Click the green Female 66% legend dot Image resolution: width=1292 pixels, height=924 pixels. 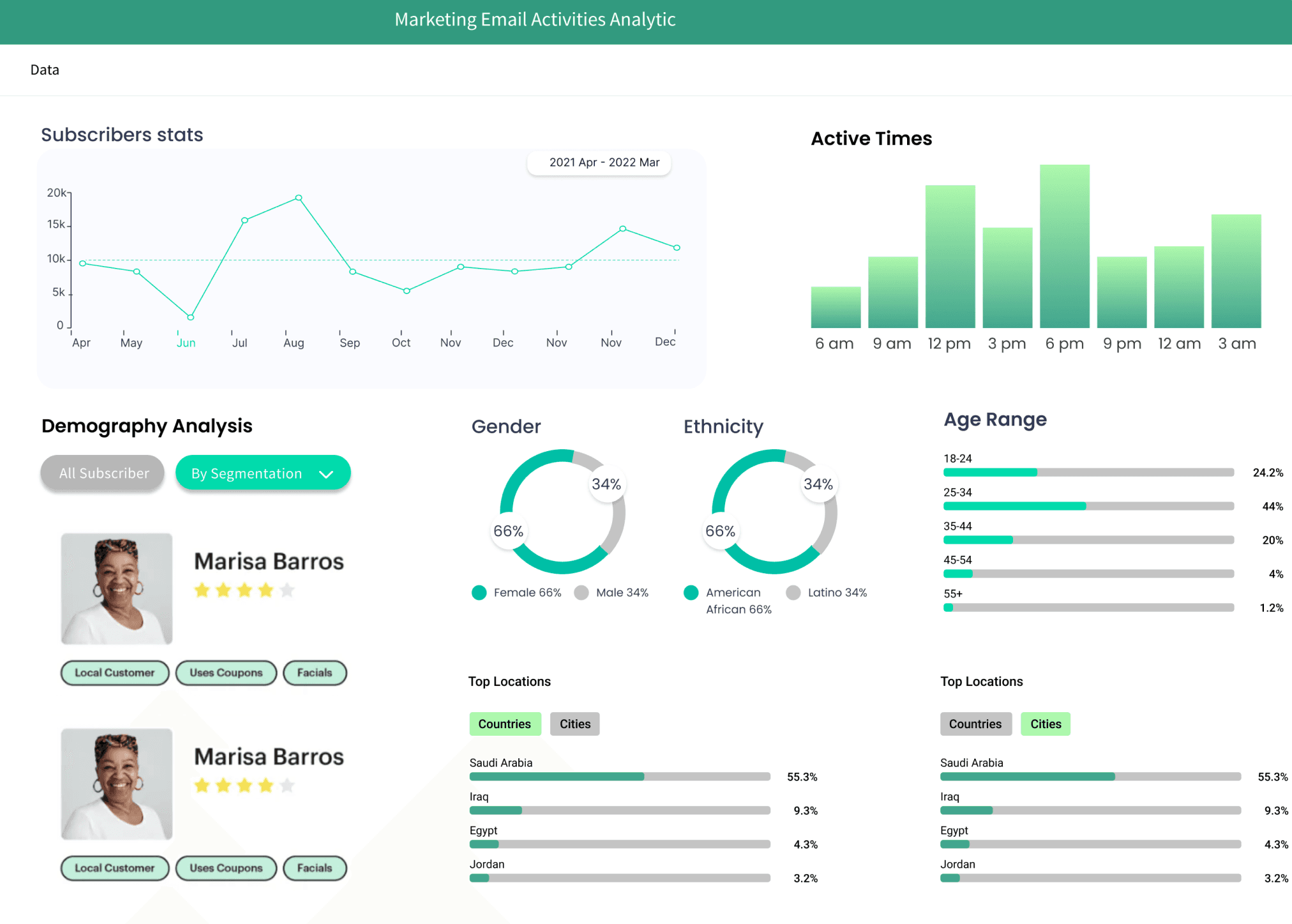tap(479, 593)
